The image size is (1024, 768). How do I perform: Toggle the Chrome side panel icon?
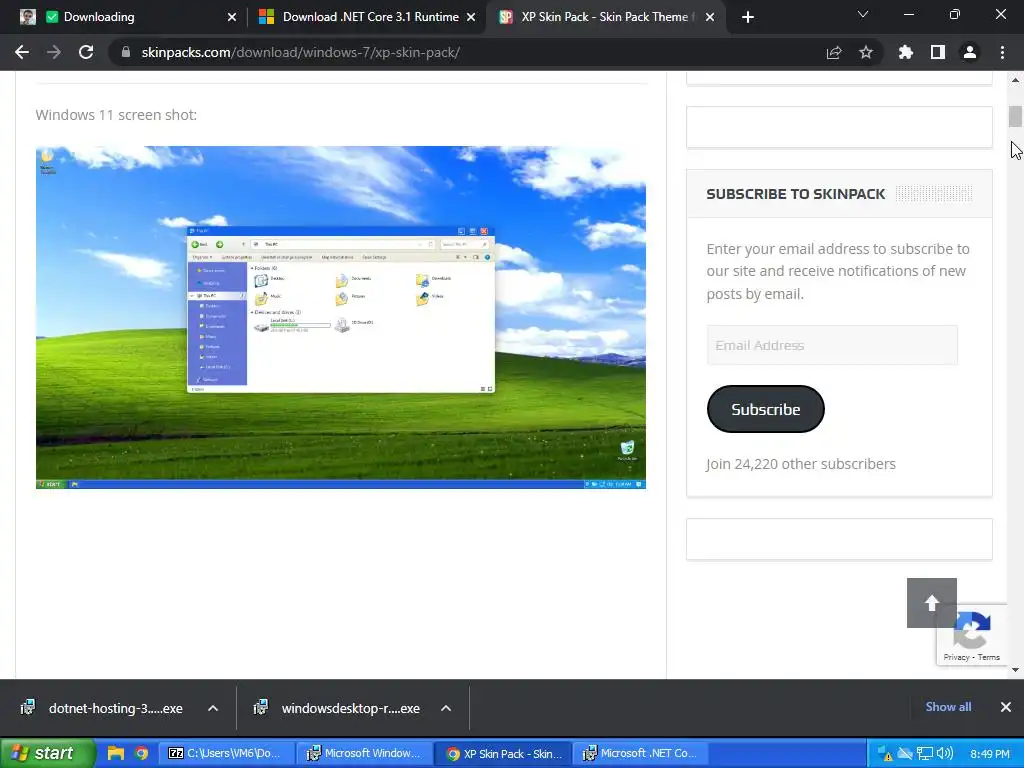pyautogui.click(x=938, y=52)
